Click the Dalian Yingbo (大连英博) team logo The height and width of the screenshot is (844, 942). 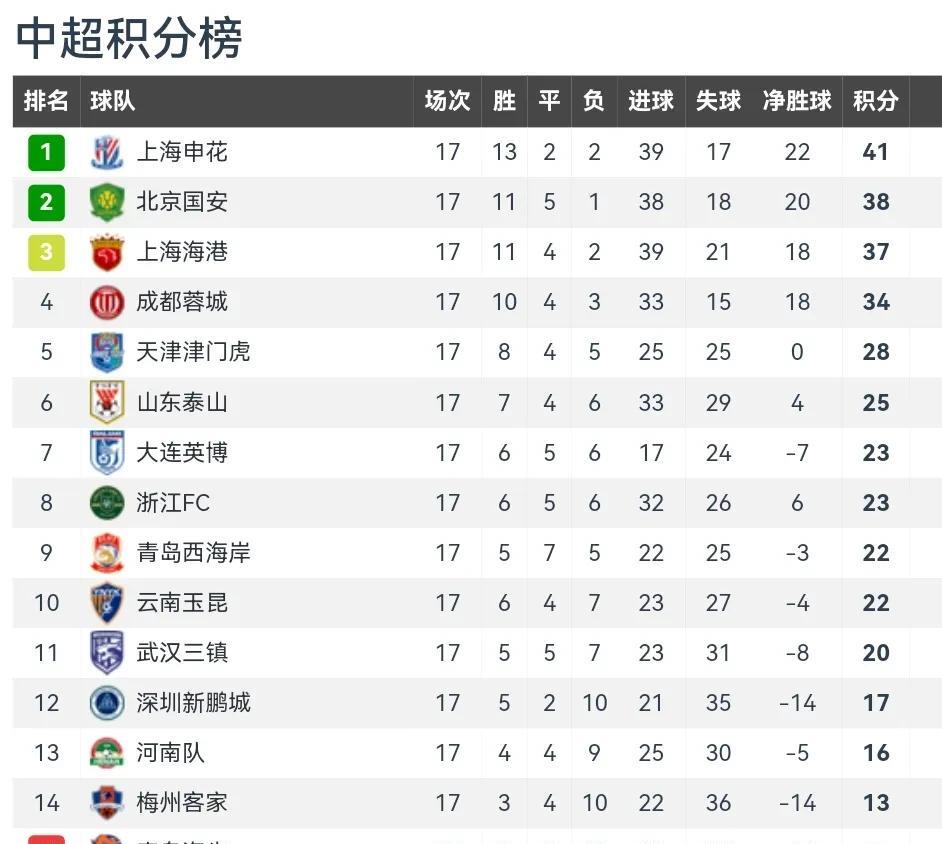pyautogui.click(x=107, y=452)
